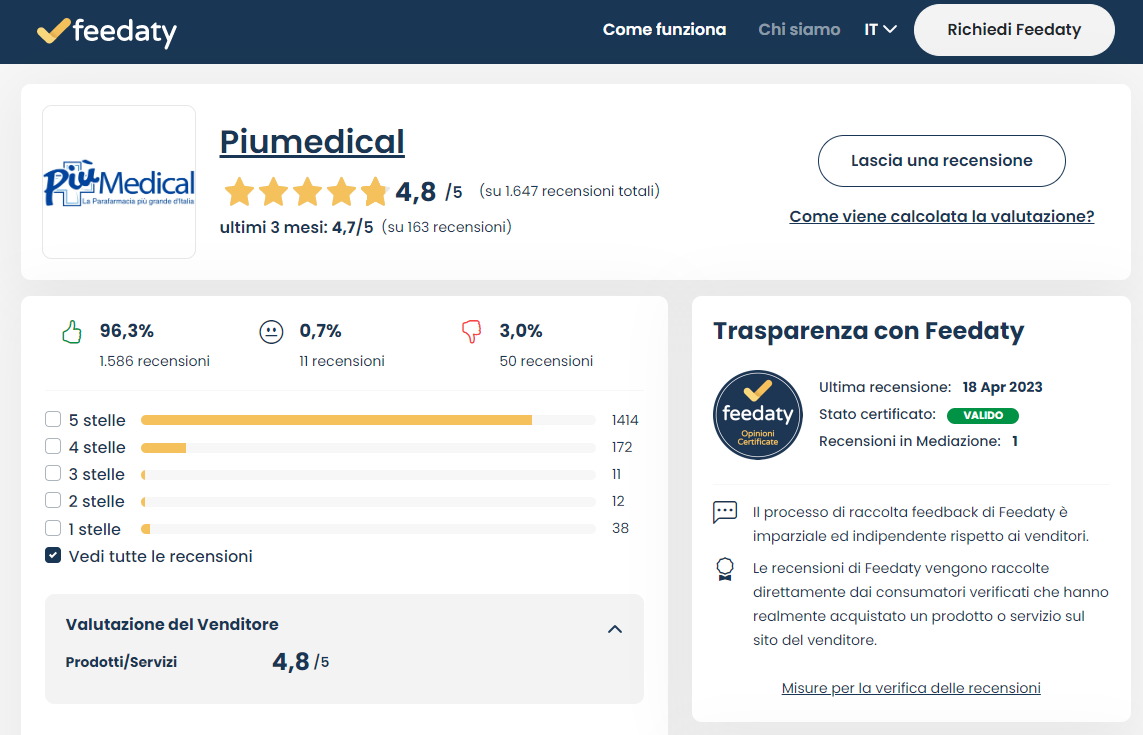Open Come viene calcolata la valutazione link
The height and width of the screenshot is (735, 1143).
point(942,217)
